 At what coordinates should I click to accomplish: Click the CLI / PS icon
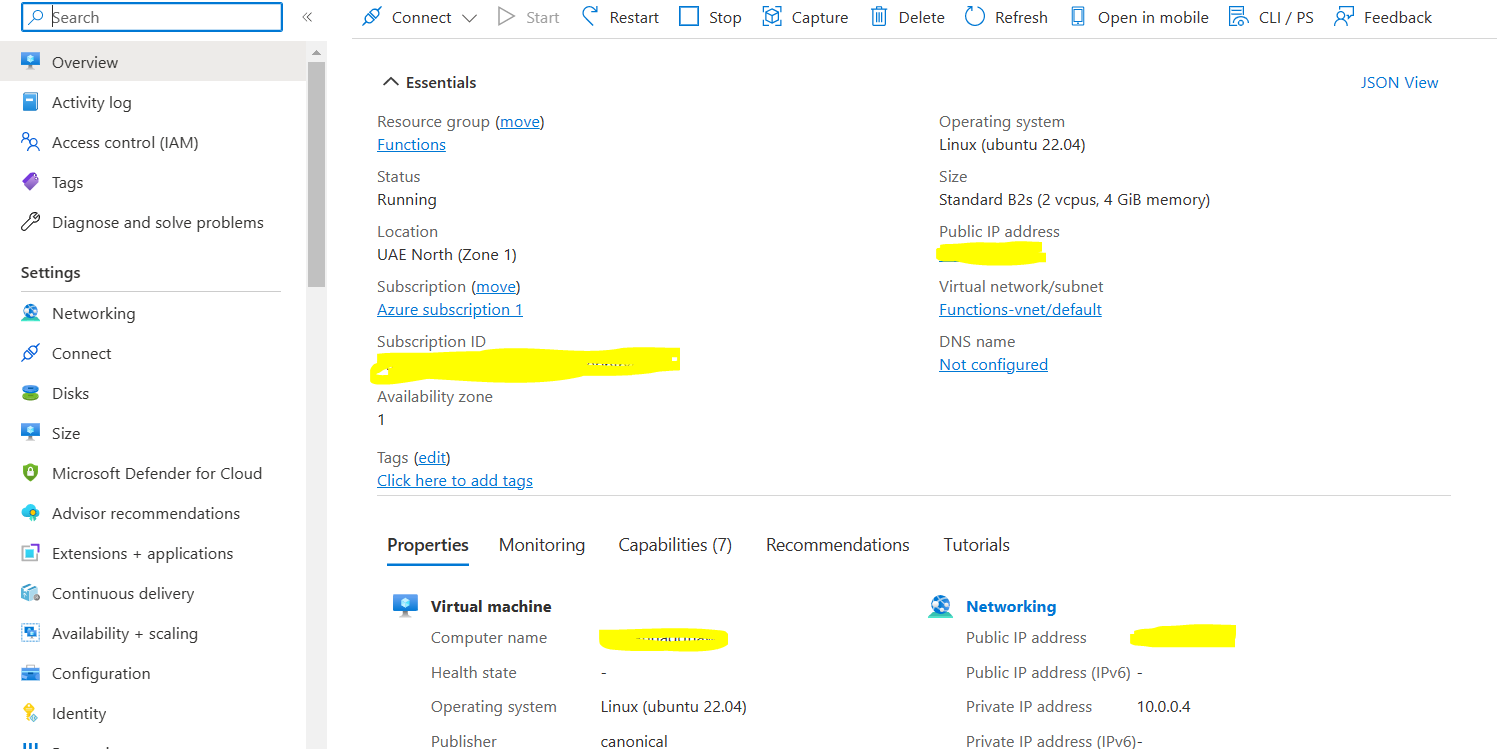tap(1239, 16)
